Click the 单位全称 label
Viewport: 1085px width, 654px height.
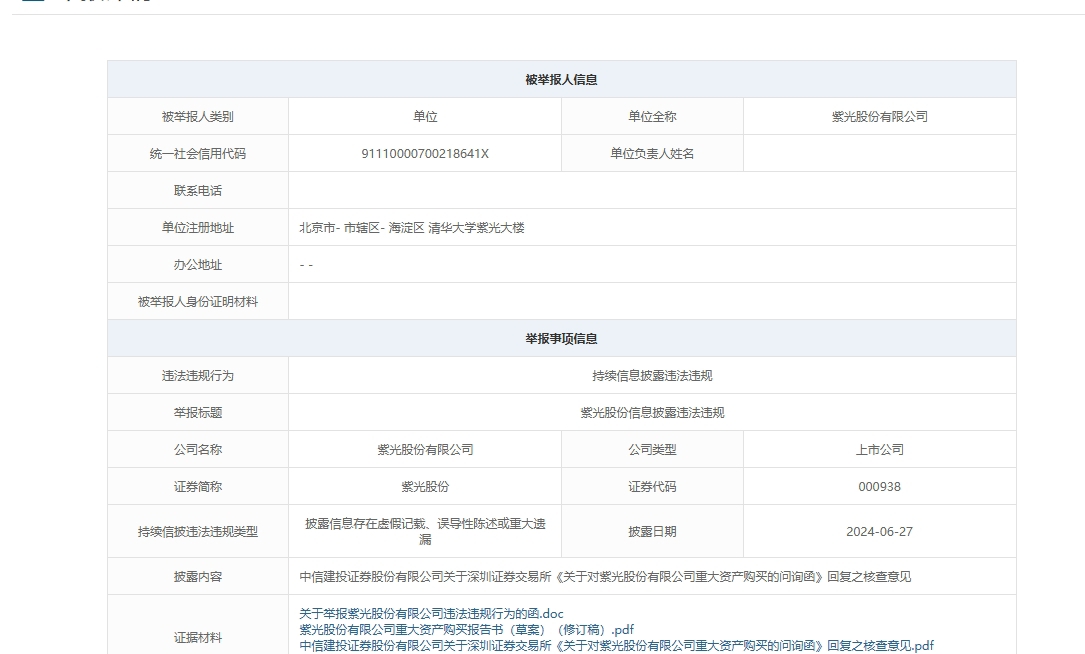[652, 117]
